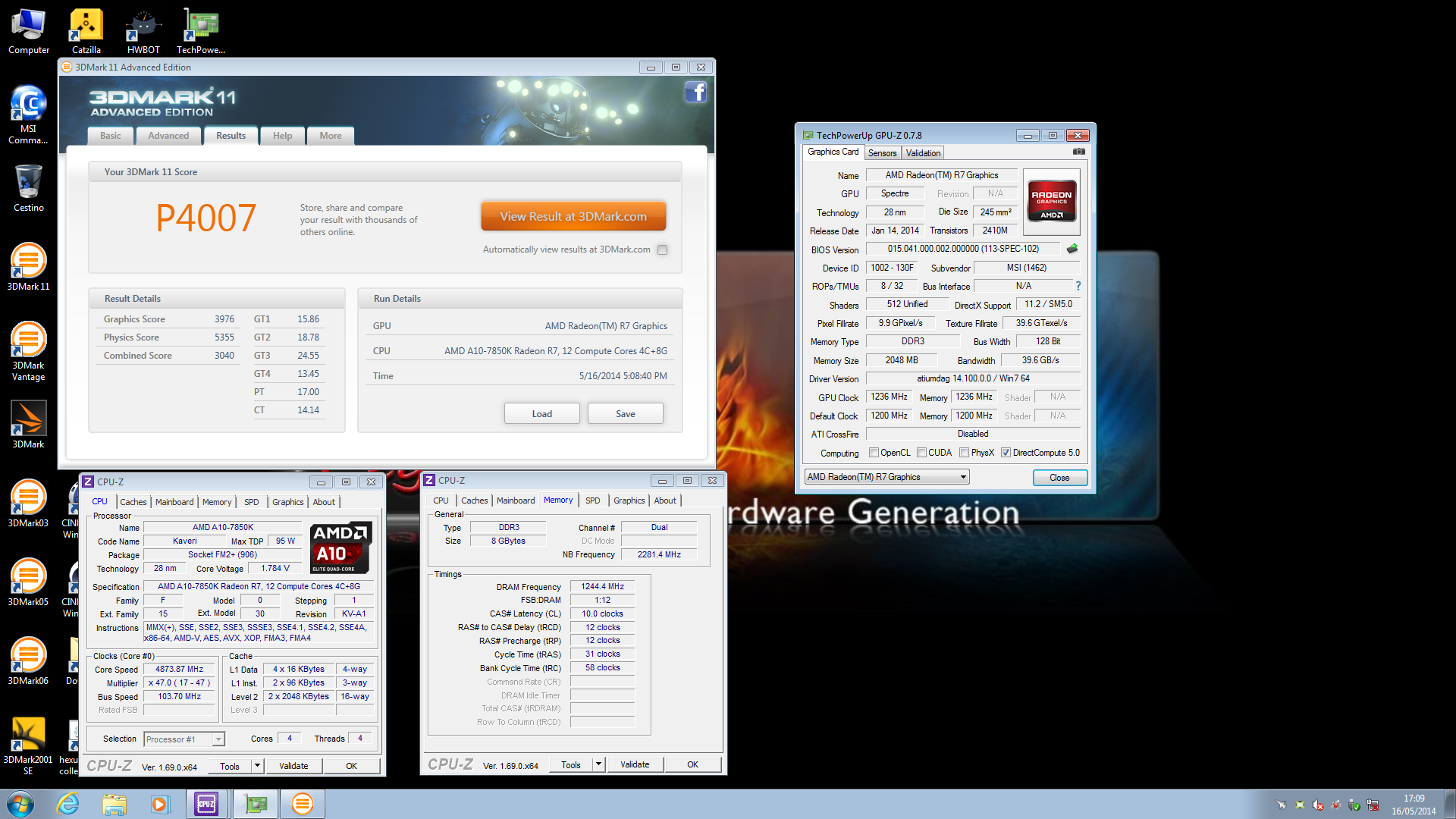
Task: Click the GPU-Z BIOS save chip icon
Action: click(1072, 249)
